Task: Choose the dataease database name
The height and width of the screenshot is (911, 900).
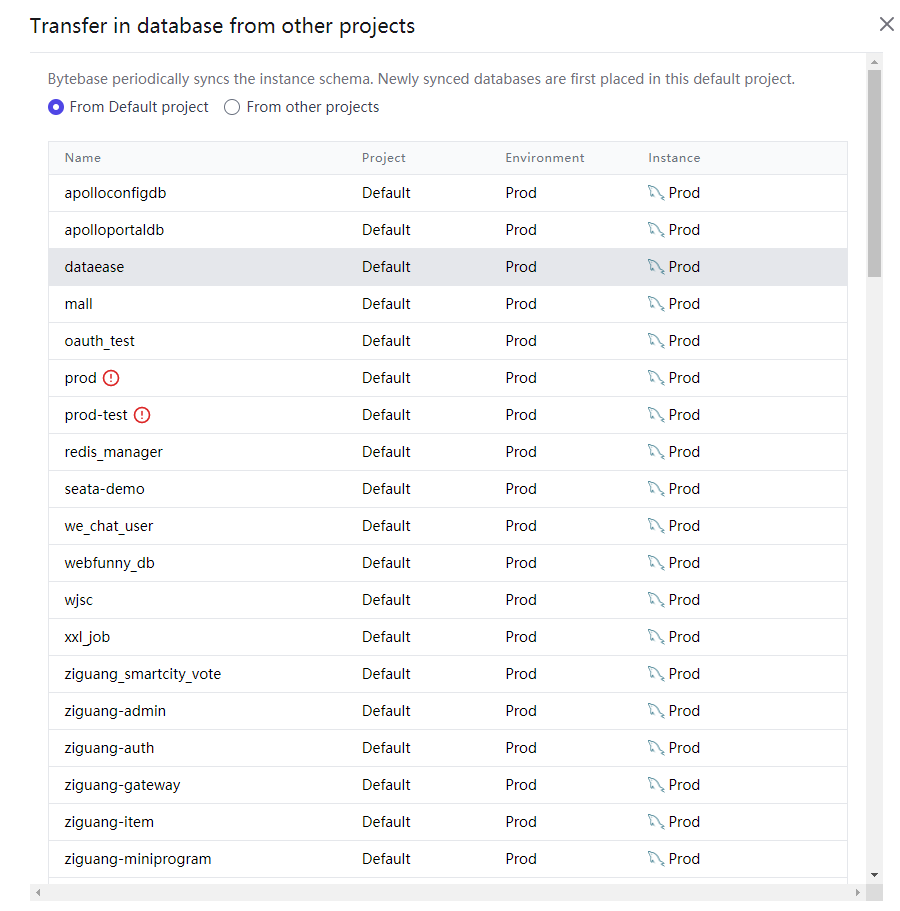Action: [94, 267]
